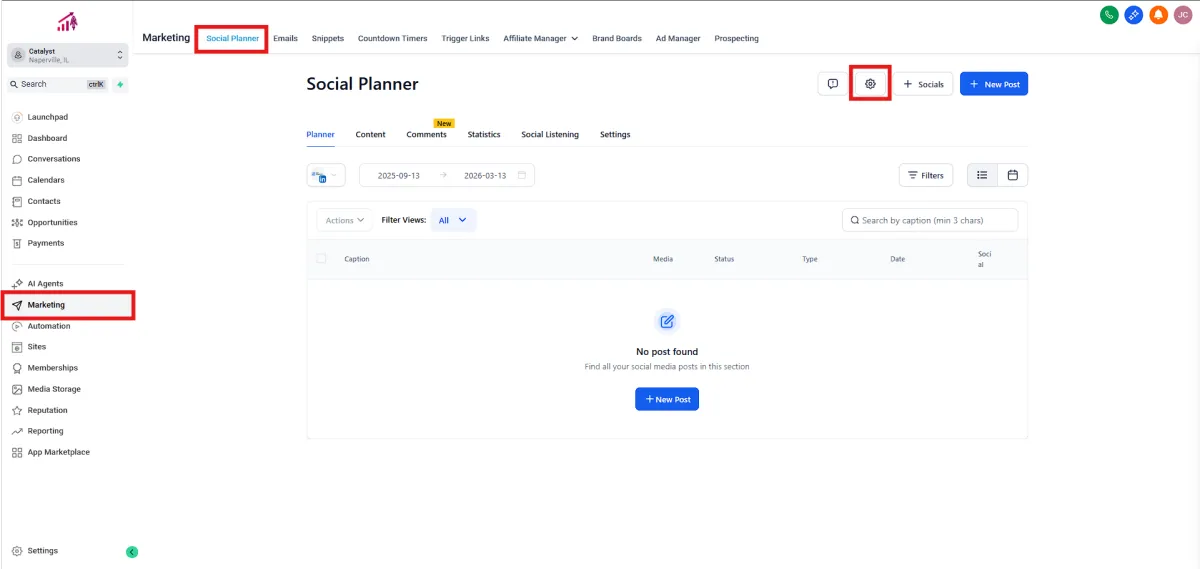The image size is (1200, 569).
Task: Click the end date 2026-03-13 field
Action: tap(485, 175)
